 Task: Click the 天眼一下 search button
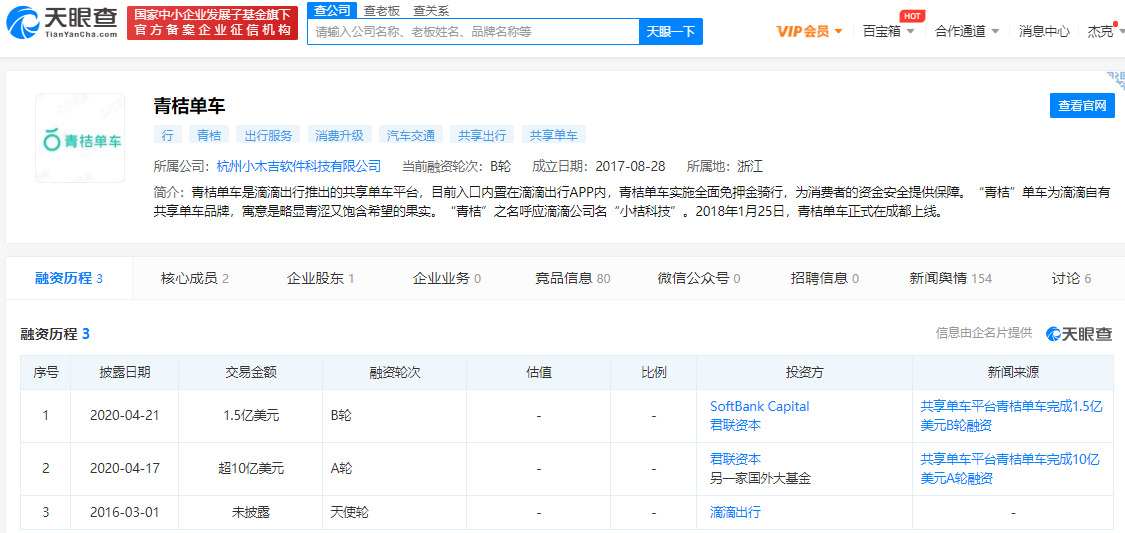671,32
